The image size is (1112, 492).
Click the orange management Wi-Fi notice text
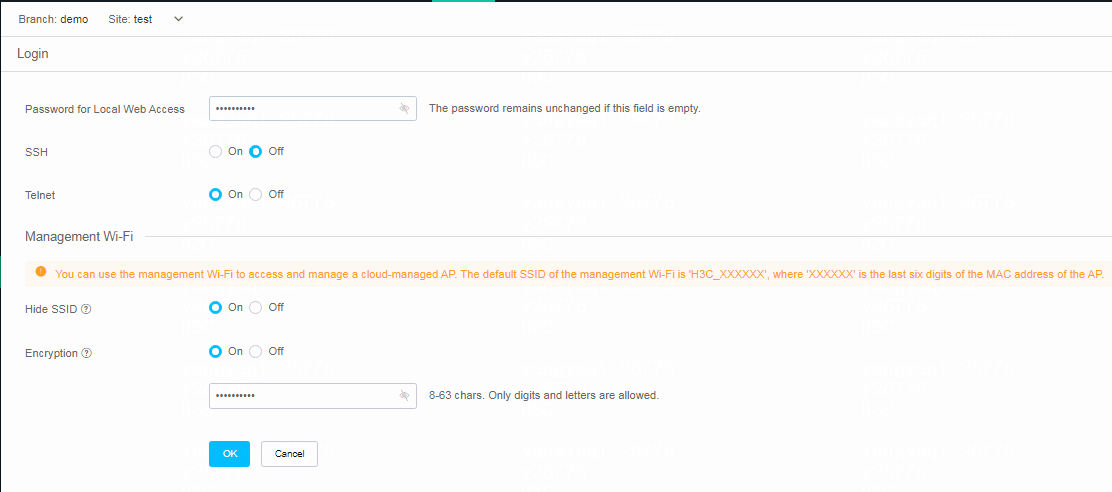(579, 274)
